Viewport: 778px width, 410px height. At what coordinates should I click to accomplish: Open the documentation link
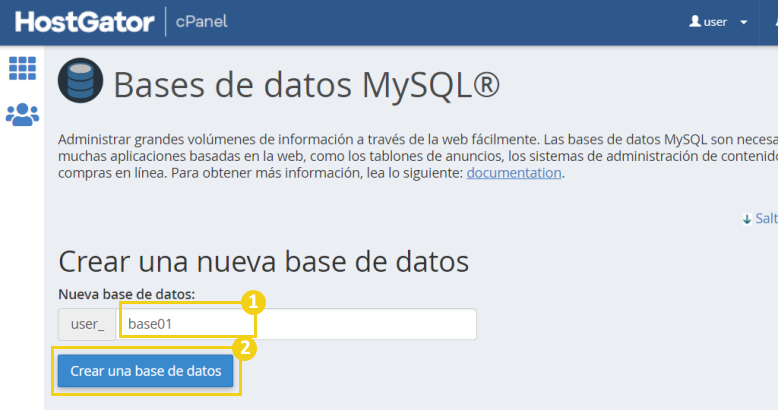pyautogui.click(x=514, y=173)
